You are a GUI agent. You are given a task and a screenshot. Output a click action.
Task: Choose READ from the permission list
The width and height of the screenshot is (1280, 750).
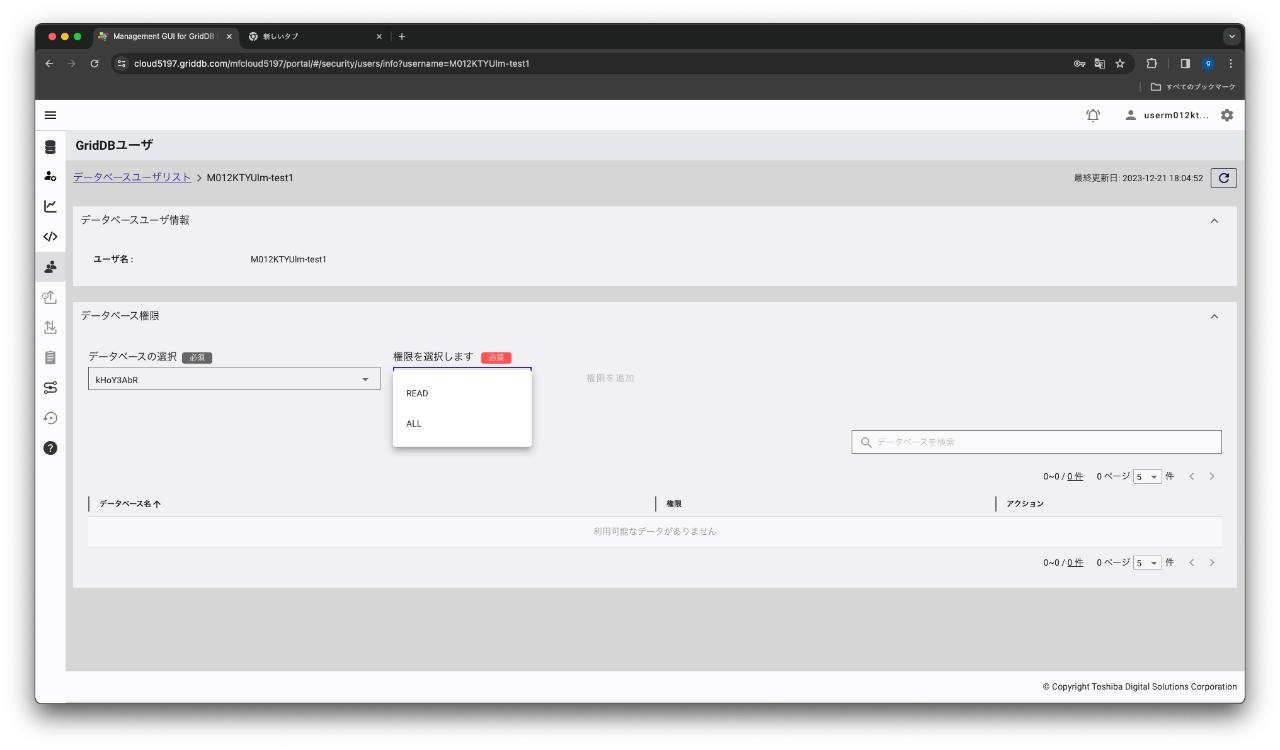[462, 393]
